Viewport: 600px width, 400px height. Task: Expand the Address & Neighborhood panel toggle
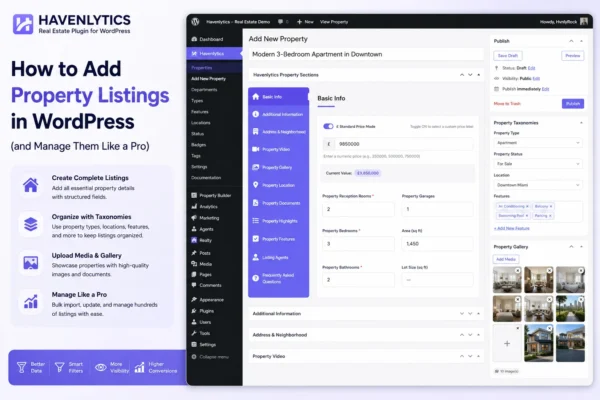coord(479,335)
